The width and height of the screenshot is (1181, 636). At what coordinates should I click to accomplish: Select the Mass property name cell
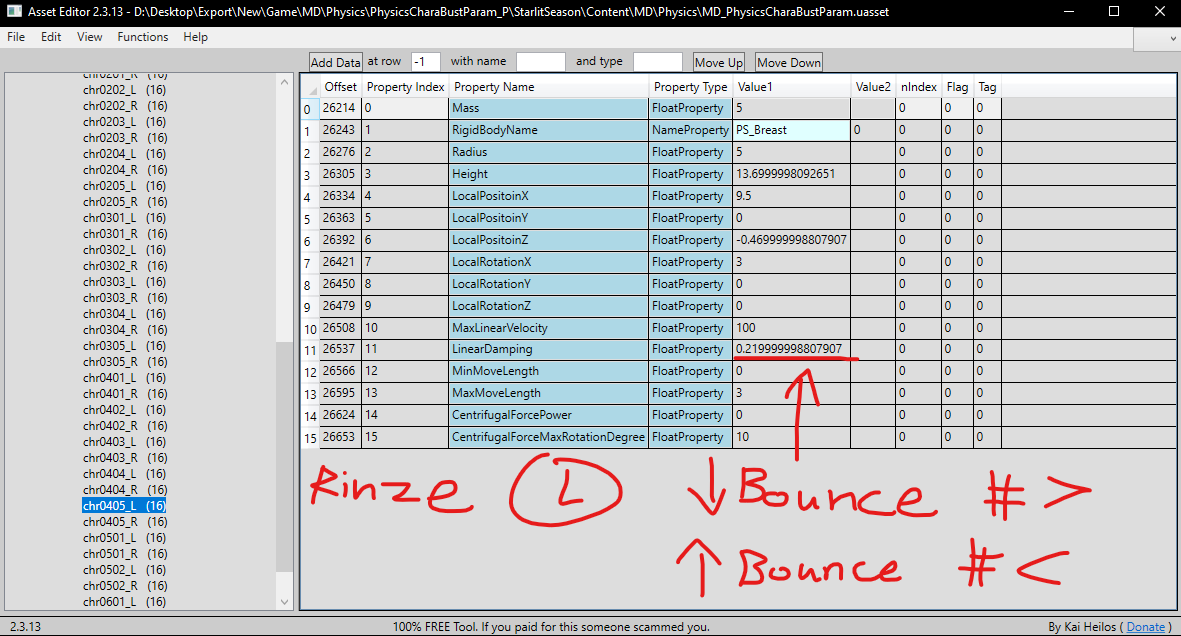tap(548, 109)
